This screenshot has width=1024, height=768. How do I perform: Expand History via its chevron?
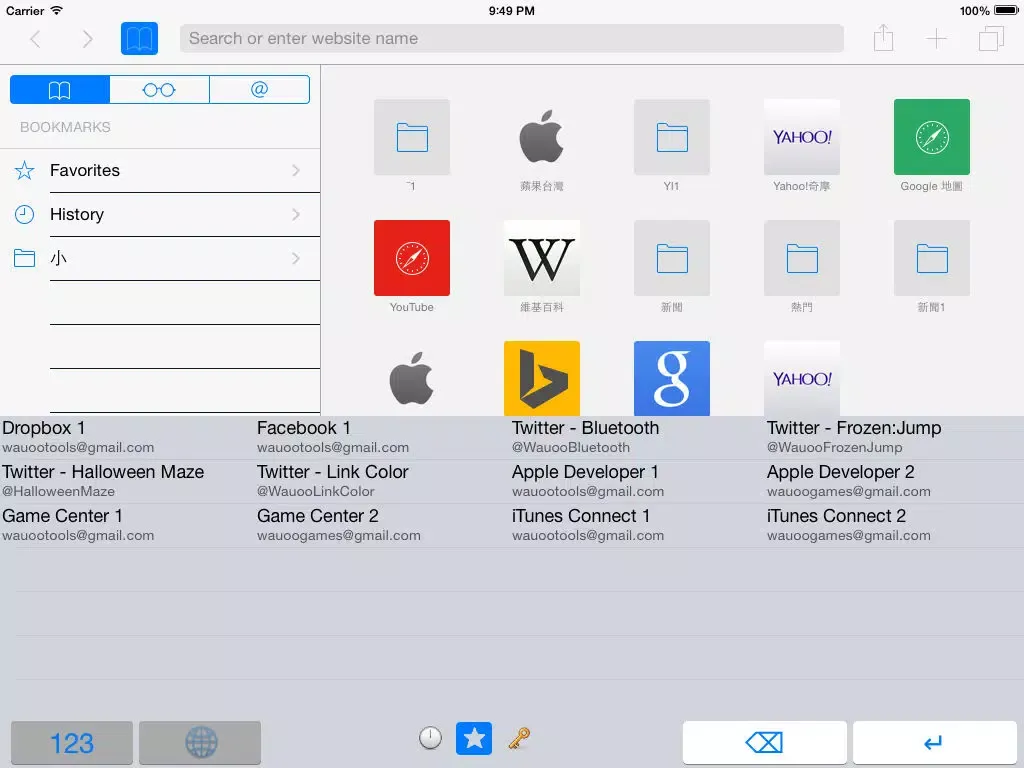click(x=296, y=214)
